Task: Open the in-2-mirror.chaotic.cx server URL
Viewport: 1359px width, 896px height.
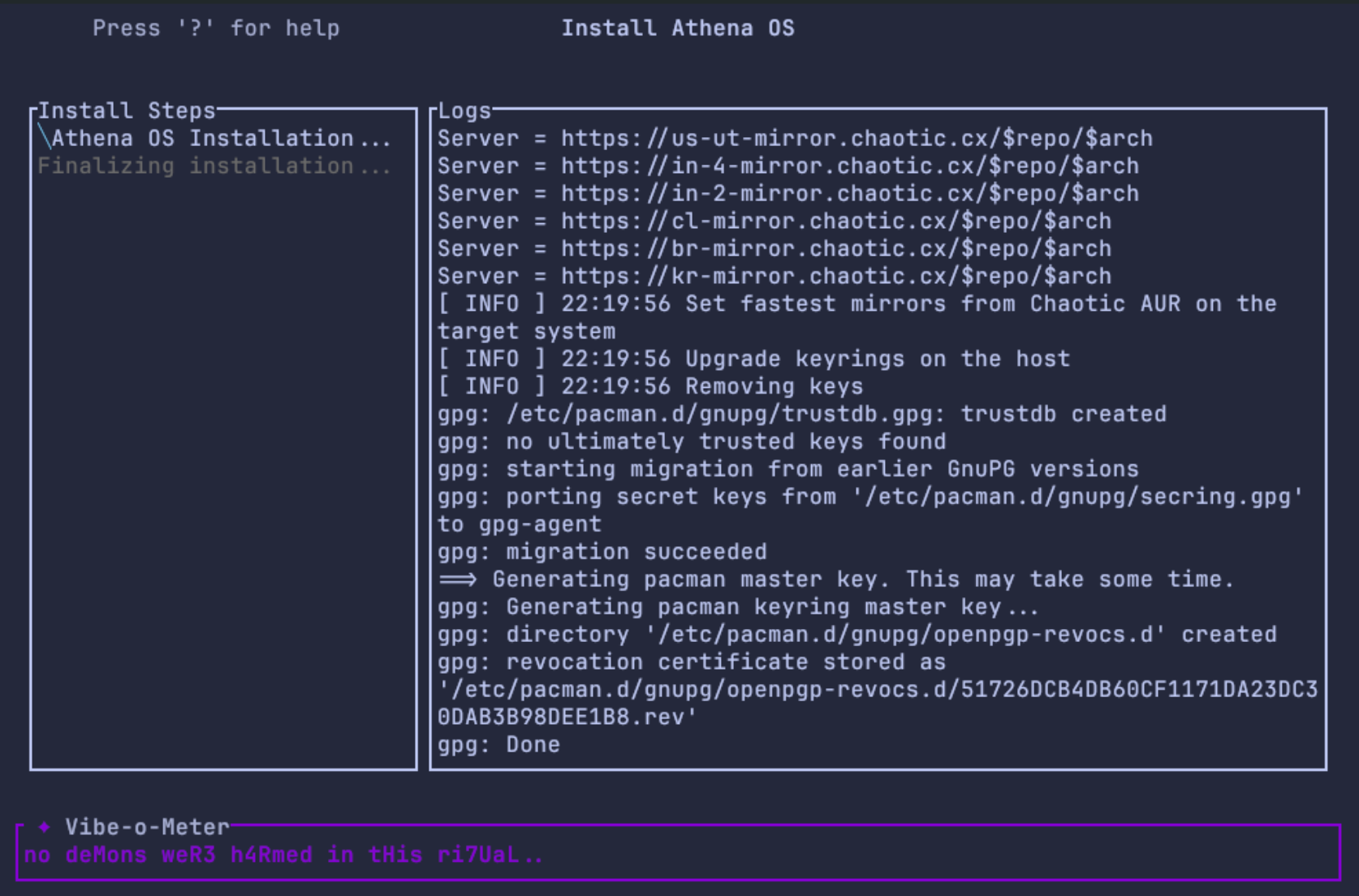Action: 849,193
